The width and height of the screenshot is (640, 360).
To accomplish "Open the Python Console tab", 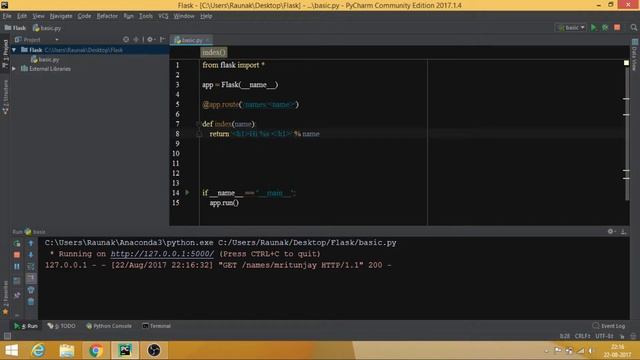I will tap(109, 326).
